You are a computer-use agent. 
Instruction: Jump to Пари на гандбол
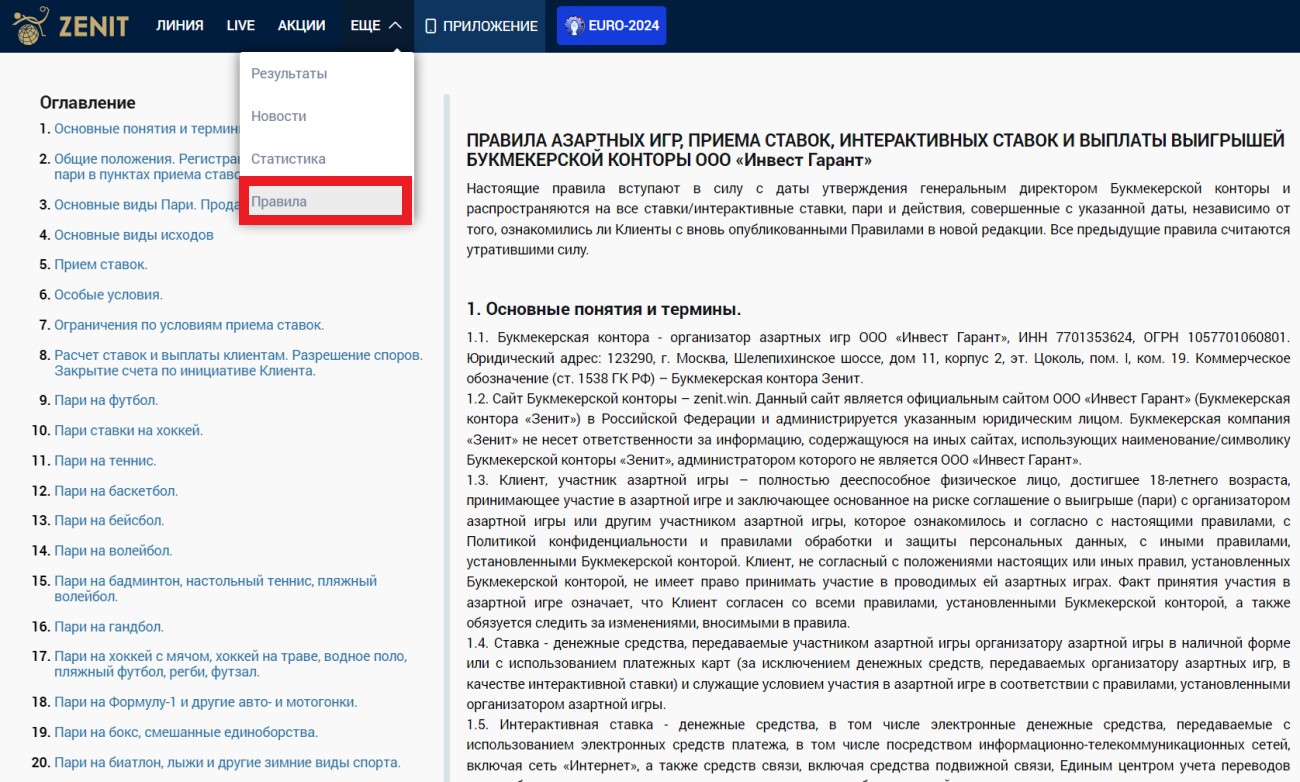(109, 627)
